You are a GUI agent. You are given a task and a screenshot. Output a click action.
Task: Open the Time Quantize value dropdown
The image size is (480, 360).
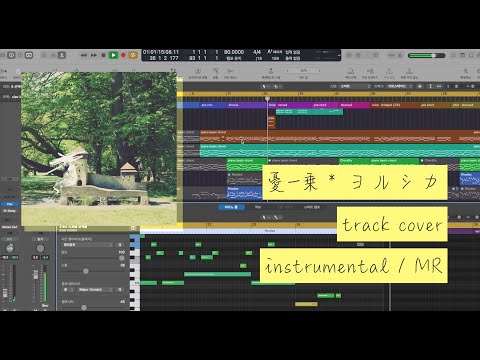click(88, 245)
